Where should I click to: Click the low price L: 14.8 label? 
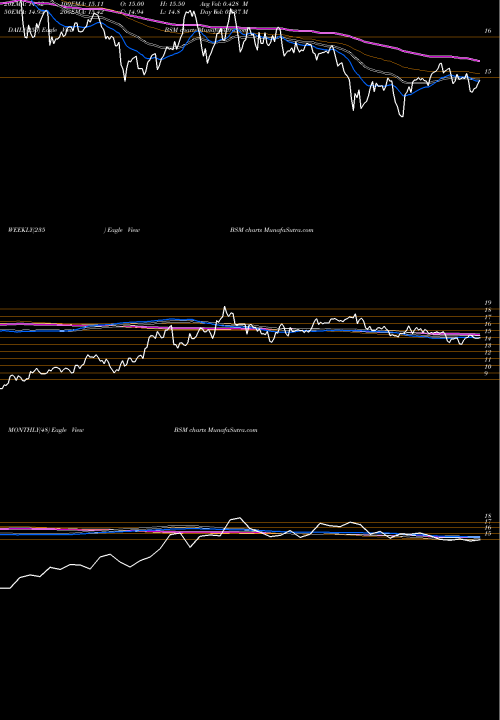(x=172, y=12)
